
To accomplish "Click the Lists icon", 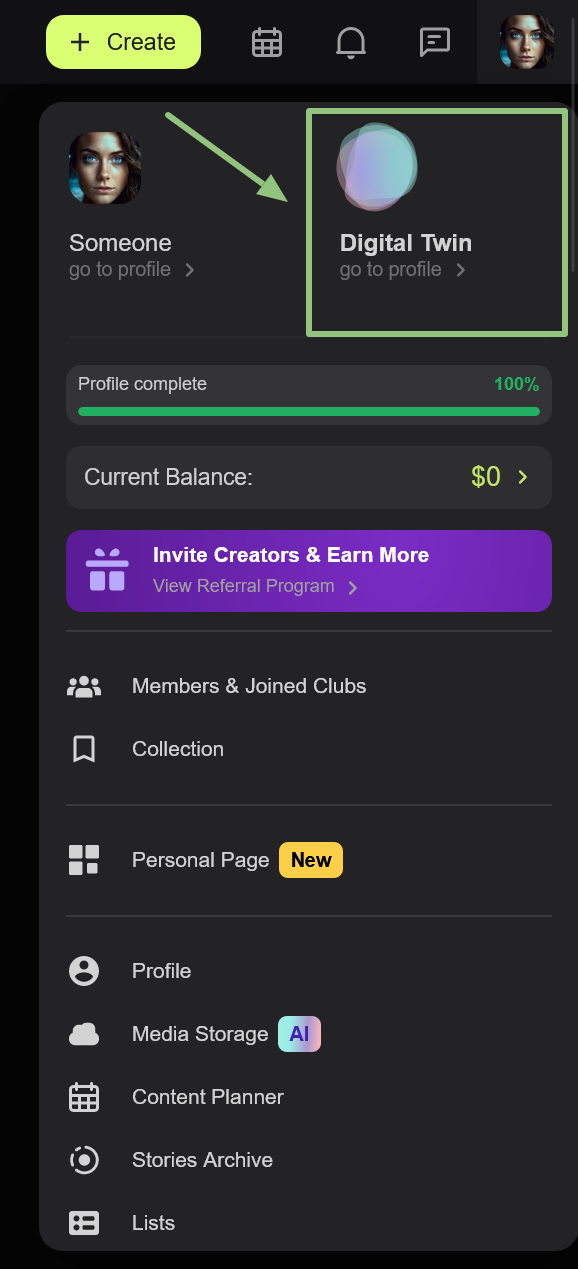I will point(84,1223).
